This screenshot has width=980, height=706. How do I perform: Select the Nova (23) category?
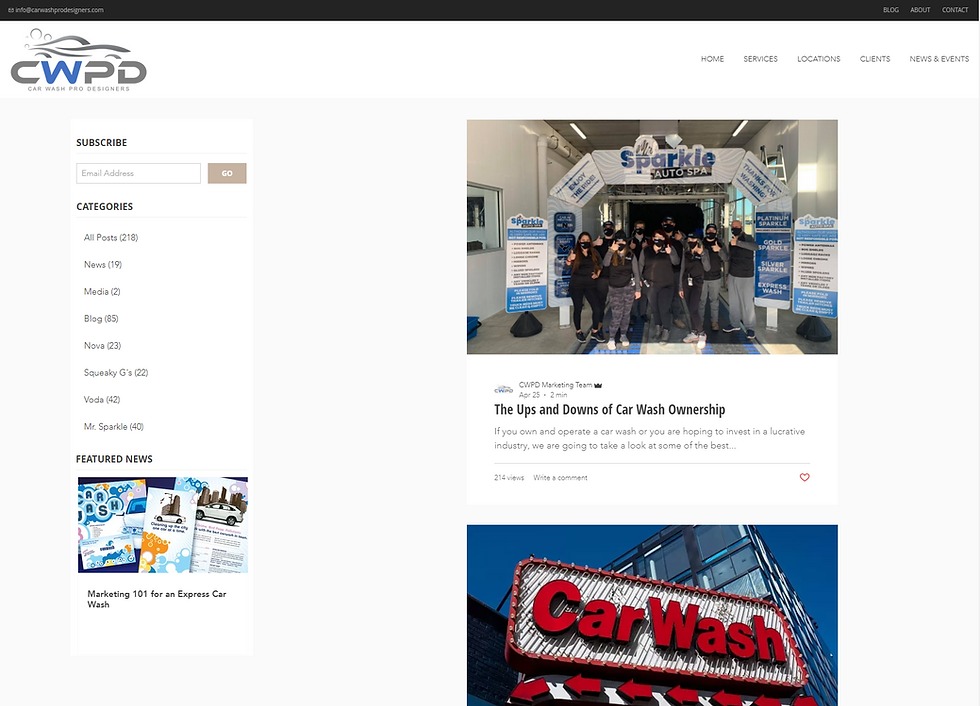102,345
